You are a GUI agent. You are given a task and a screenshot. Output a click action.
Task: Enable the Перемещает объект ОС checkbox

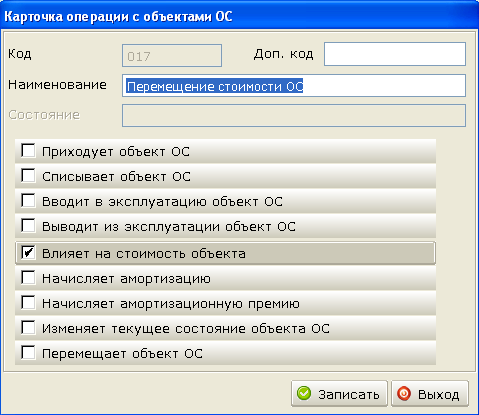pos(28,353)
